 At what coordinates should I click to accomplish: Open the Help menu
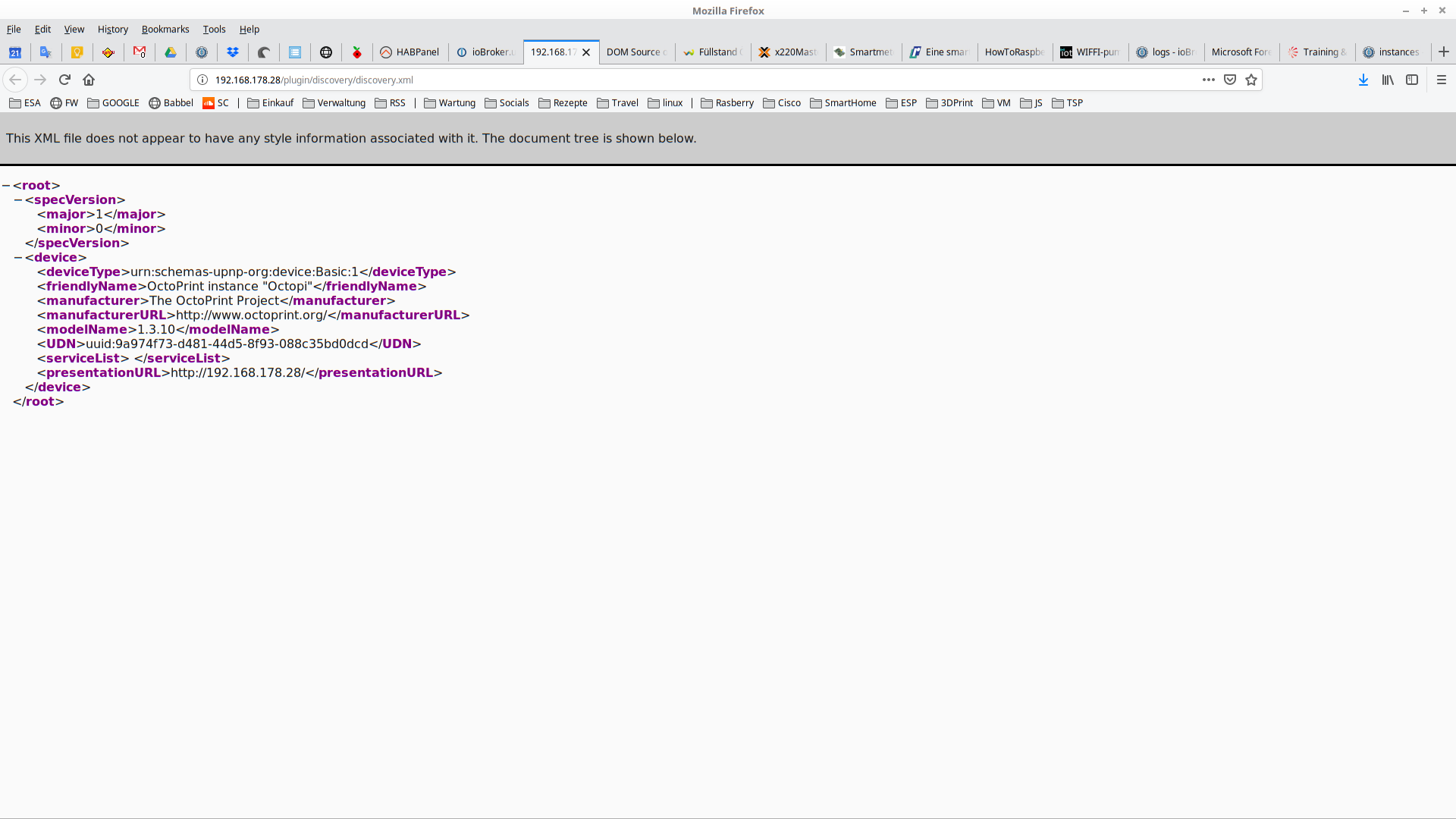coord(249,29)
